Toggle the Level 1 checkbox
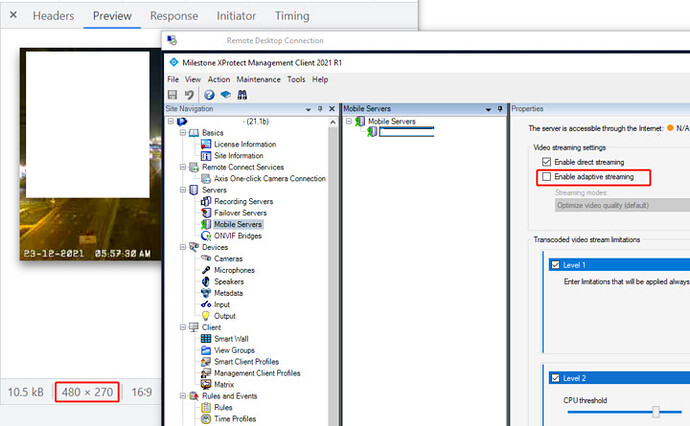Screen dimensions: 690x426 [555, 265]
